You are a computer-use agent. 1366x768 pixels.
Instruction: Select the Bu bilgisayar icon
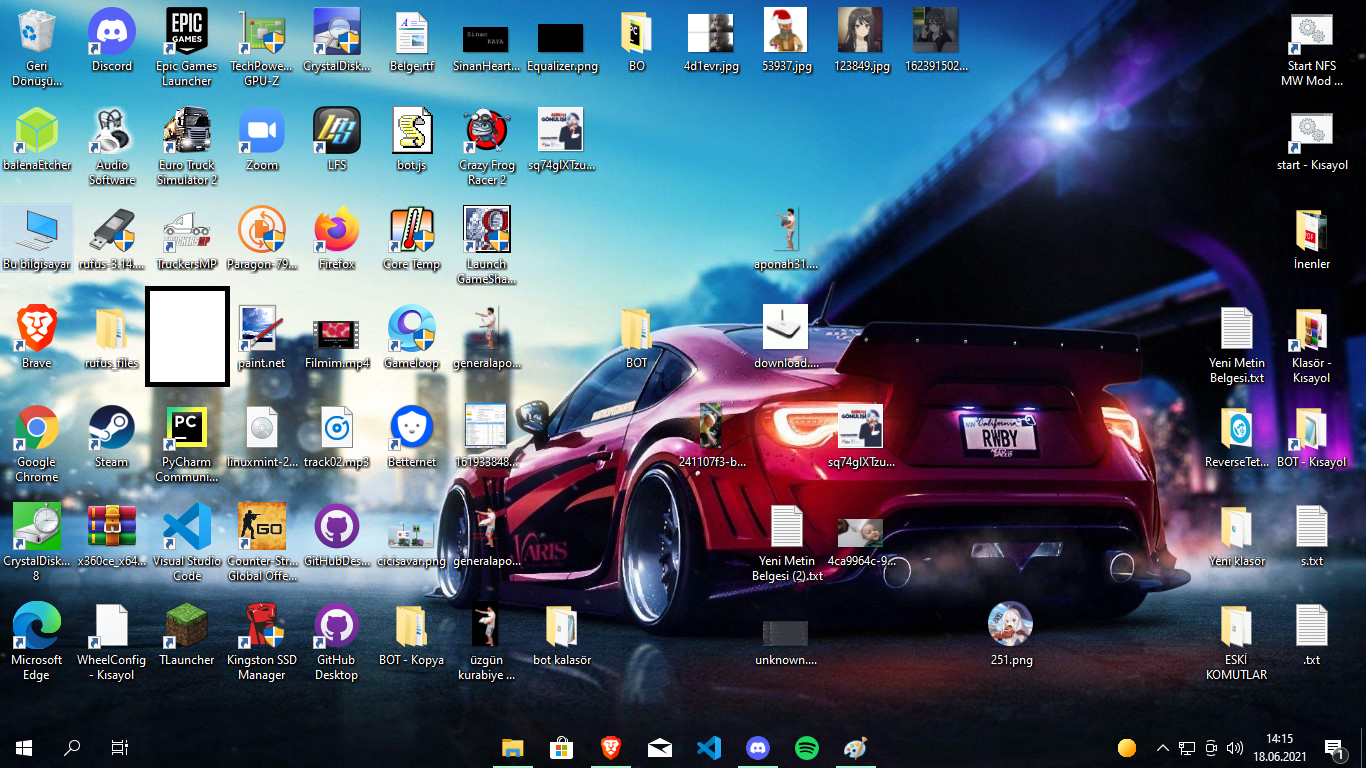click(x=37, y=239)
